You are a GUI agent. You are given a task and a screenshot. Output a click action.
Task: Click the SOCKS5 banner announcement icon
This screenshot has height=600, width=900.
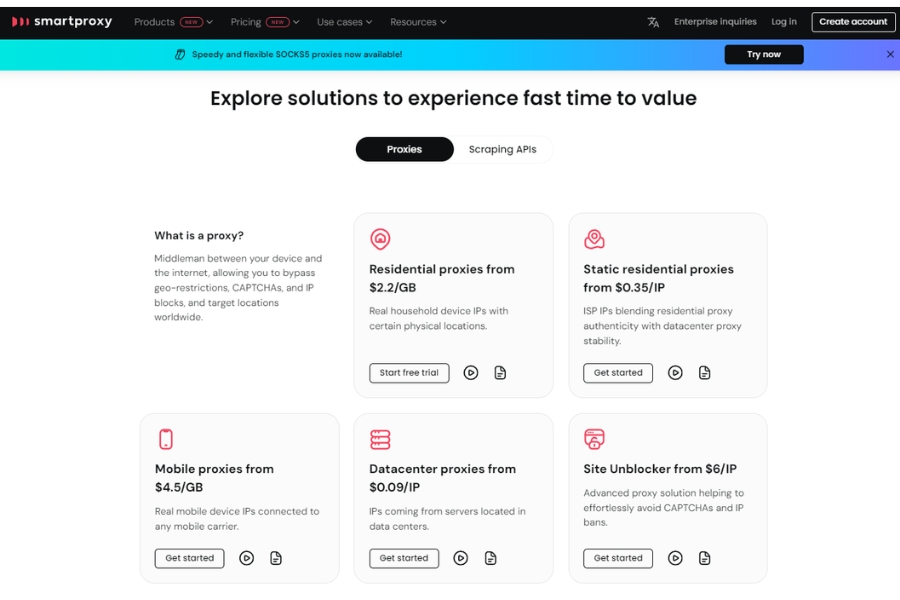pyautogui.click(x=180, y=55)
